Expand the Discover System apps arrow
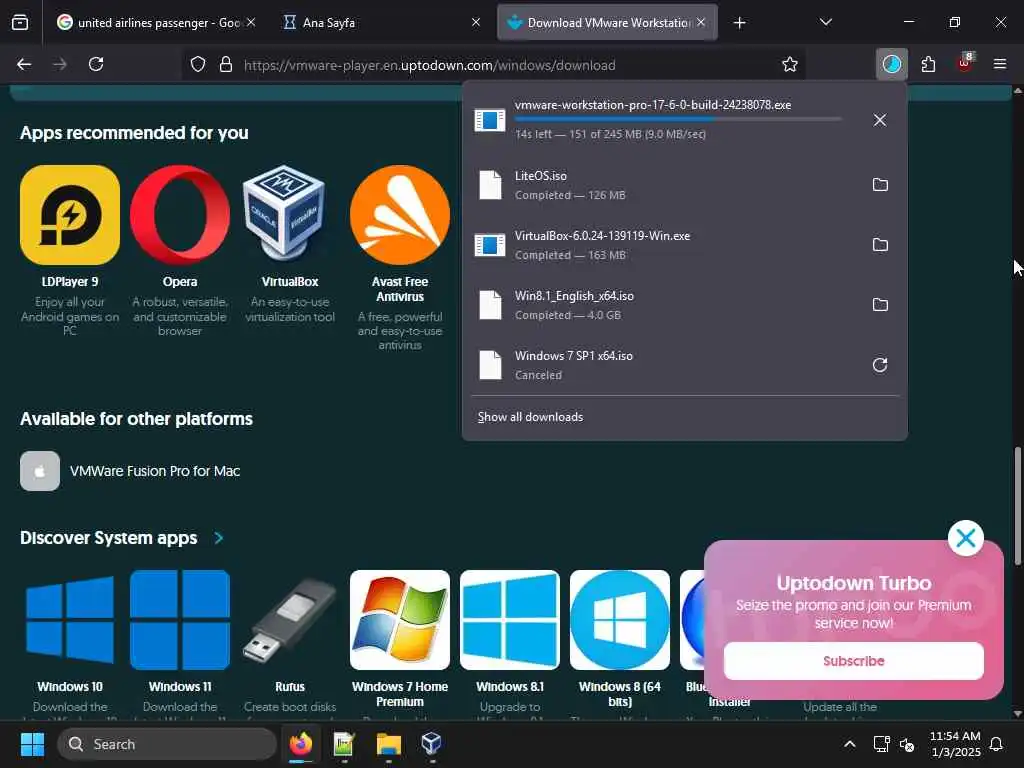Image resolution: width=1024 pixels, height=768 pixels. [x=219, y=537]
